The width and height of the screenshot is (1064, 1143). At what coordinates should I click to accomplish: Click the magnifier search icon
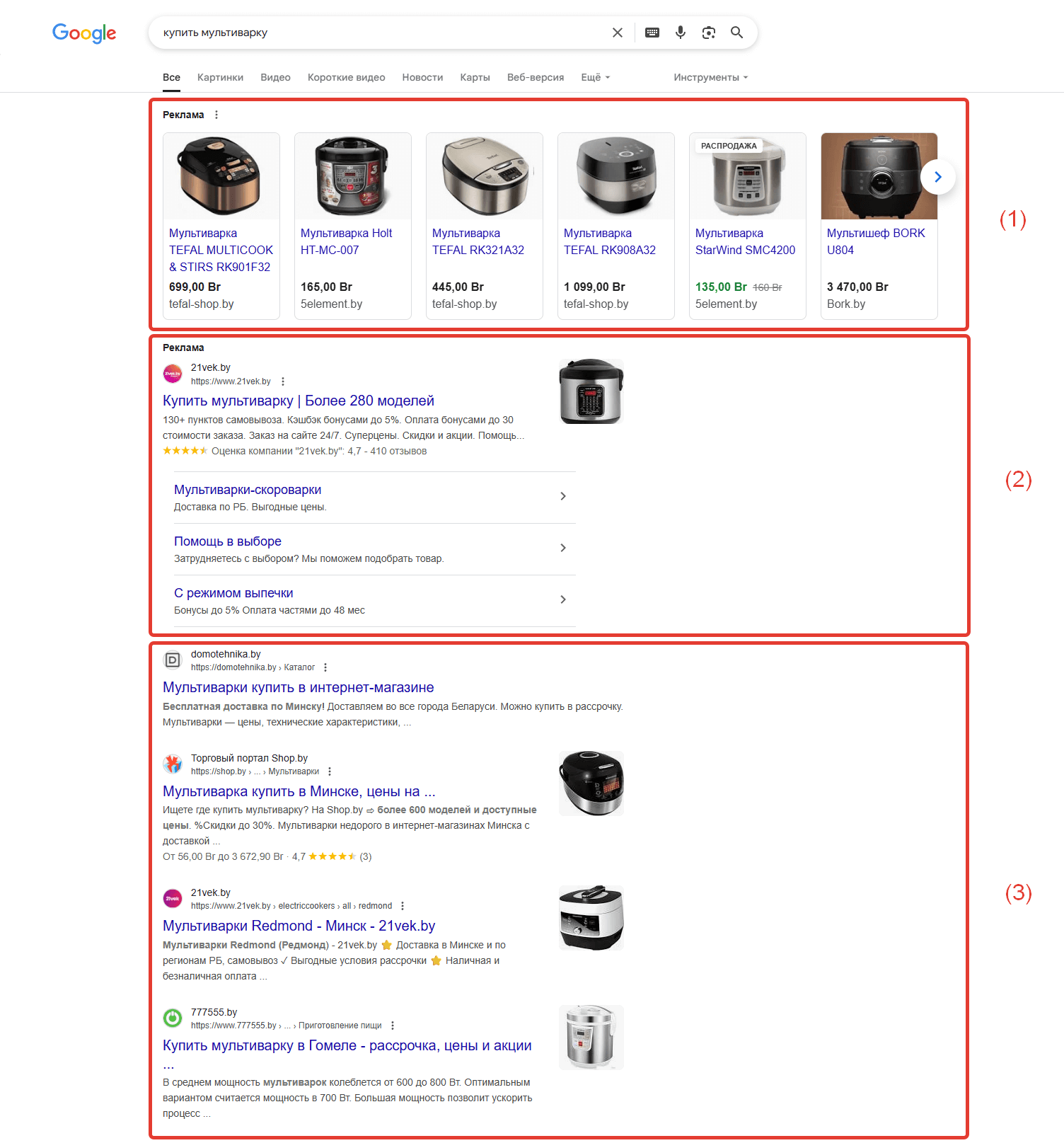pos(737,33)
